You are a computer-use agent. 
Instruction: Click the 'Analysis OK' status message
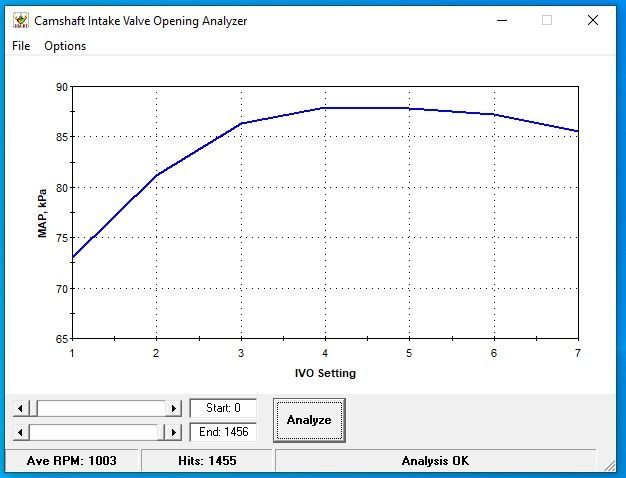tap(435, 461)
